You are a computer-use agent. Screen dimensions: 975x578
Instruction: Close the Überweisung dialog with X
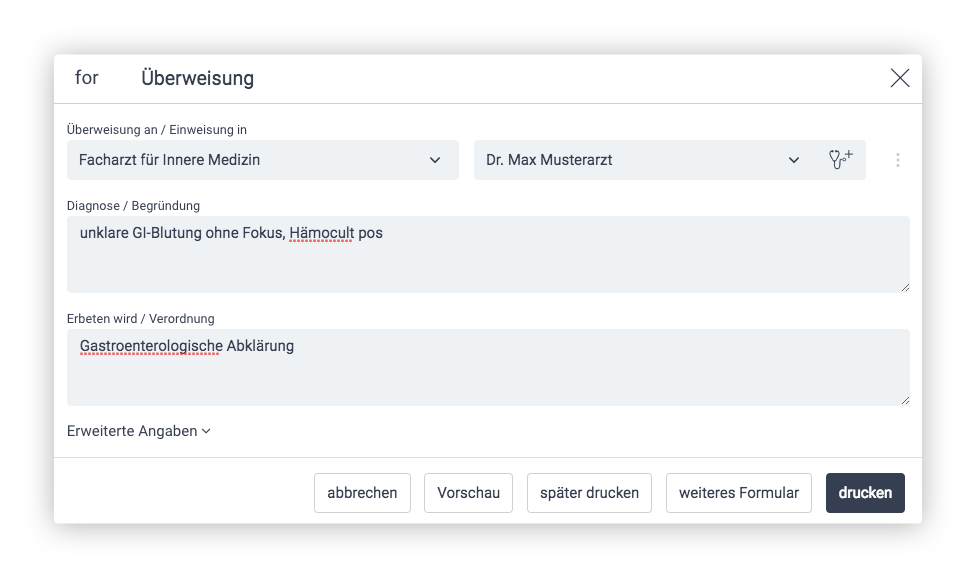(900, 78)
